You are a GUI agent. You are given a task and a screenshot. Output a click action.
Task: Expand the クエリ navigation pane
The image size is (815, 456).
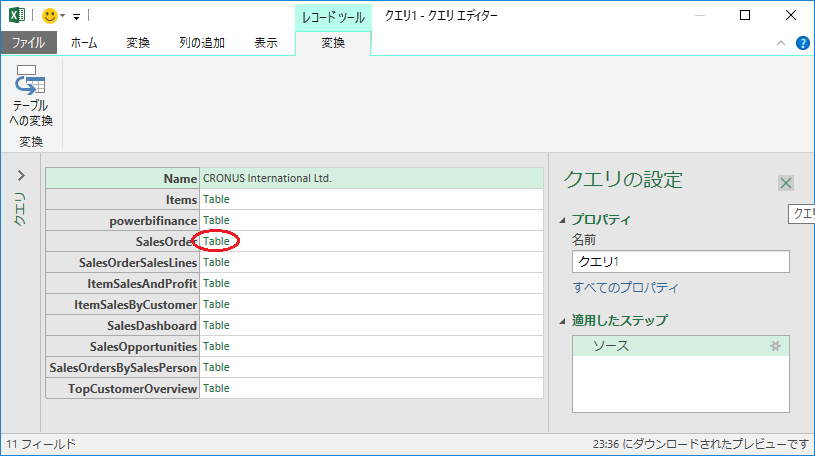pyautogui.click(x=22, y=176)
